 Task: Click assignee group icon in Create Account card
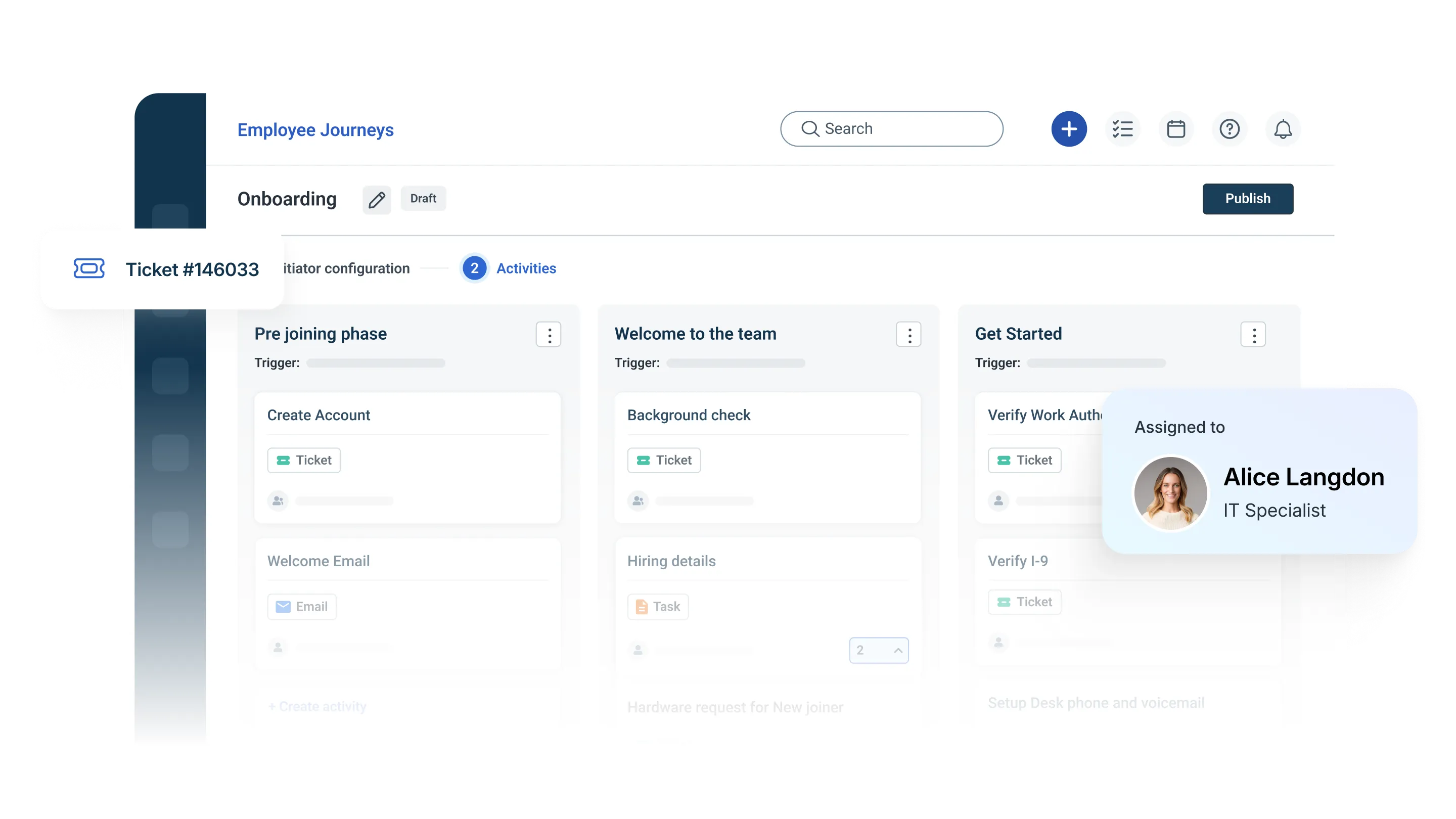click(278, 501)
